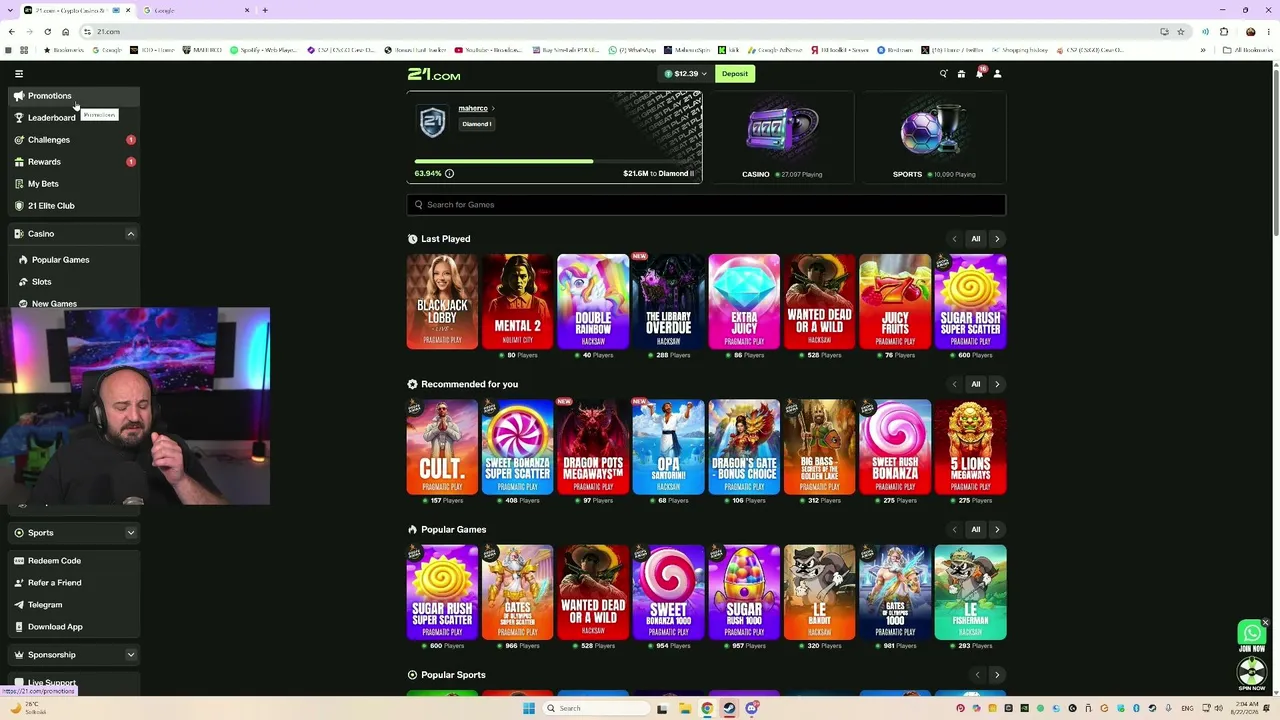The height and width of the screenshot is (720, 1280).
Task: Open the Spin Now wheel icon
Action: (1251, 674)
